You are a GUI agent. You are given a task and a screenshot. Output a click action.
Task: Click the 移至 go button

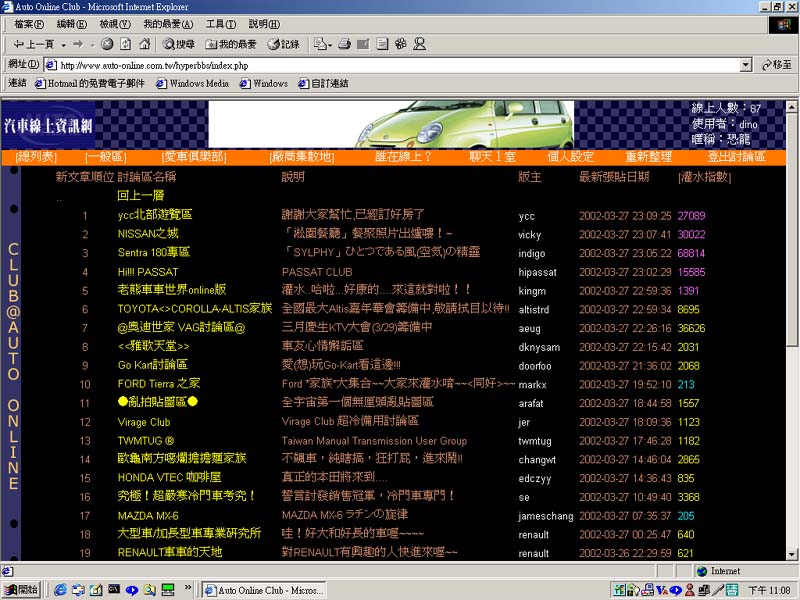point(776,64)
